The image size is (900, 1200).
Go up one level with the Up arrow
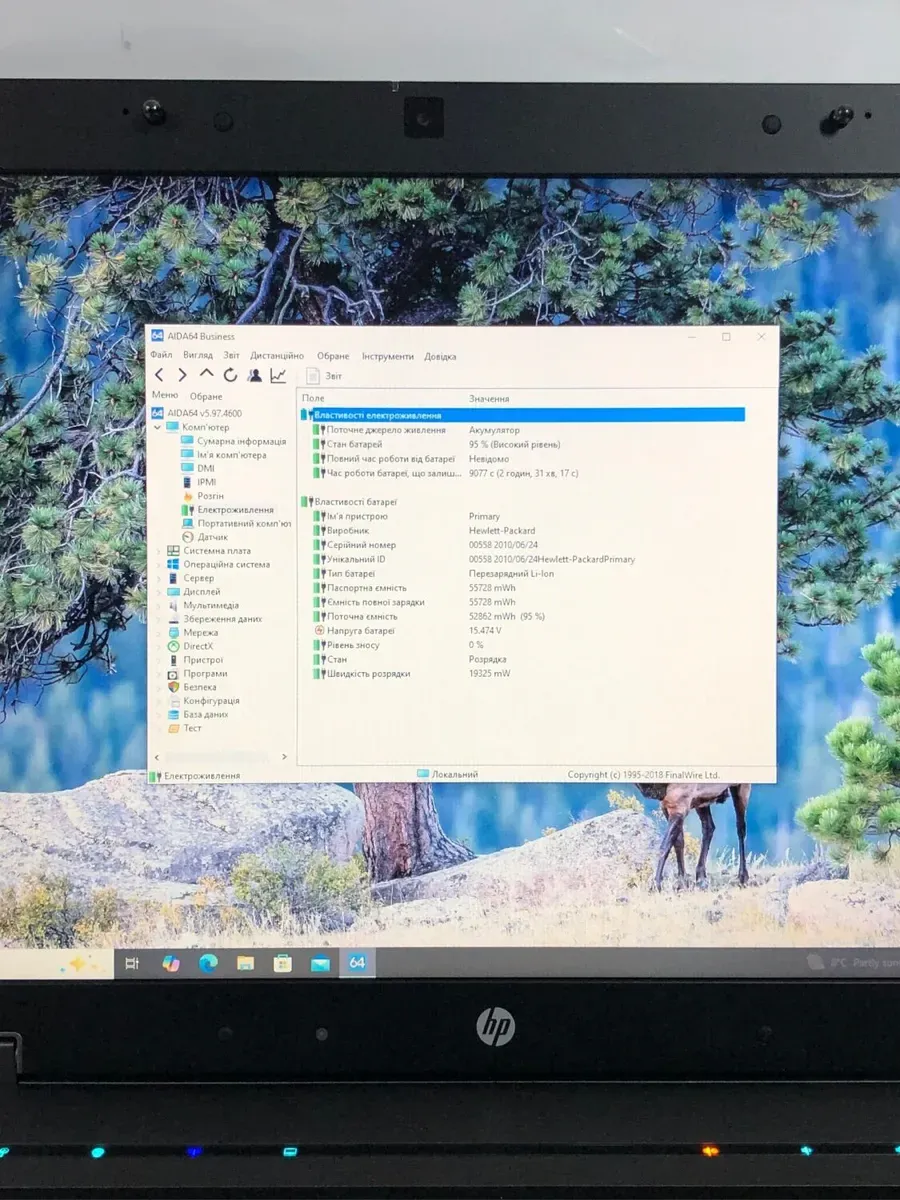coord(206,375)
